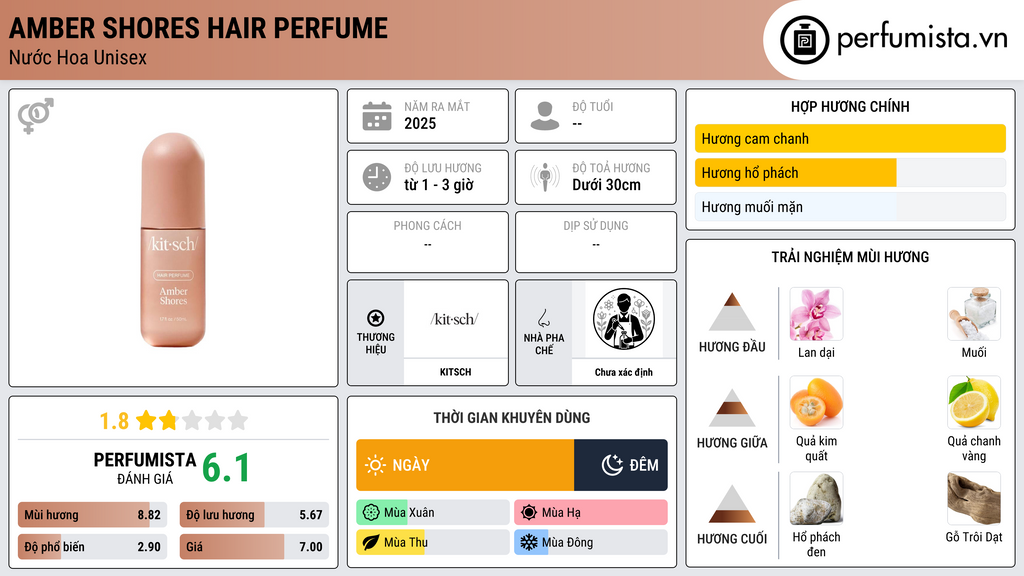This screenshot has width=1024, height=576.
Task: Click the Hương cuối pyramid icon
Action: point(732,504)
